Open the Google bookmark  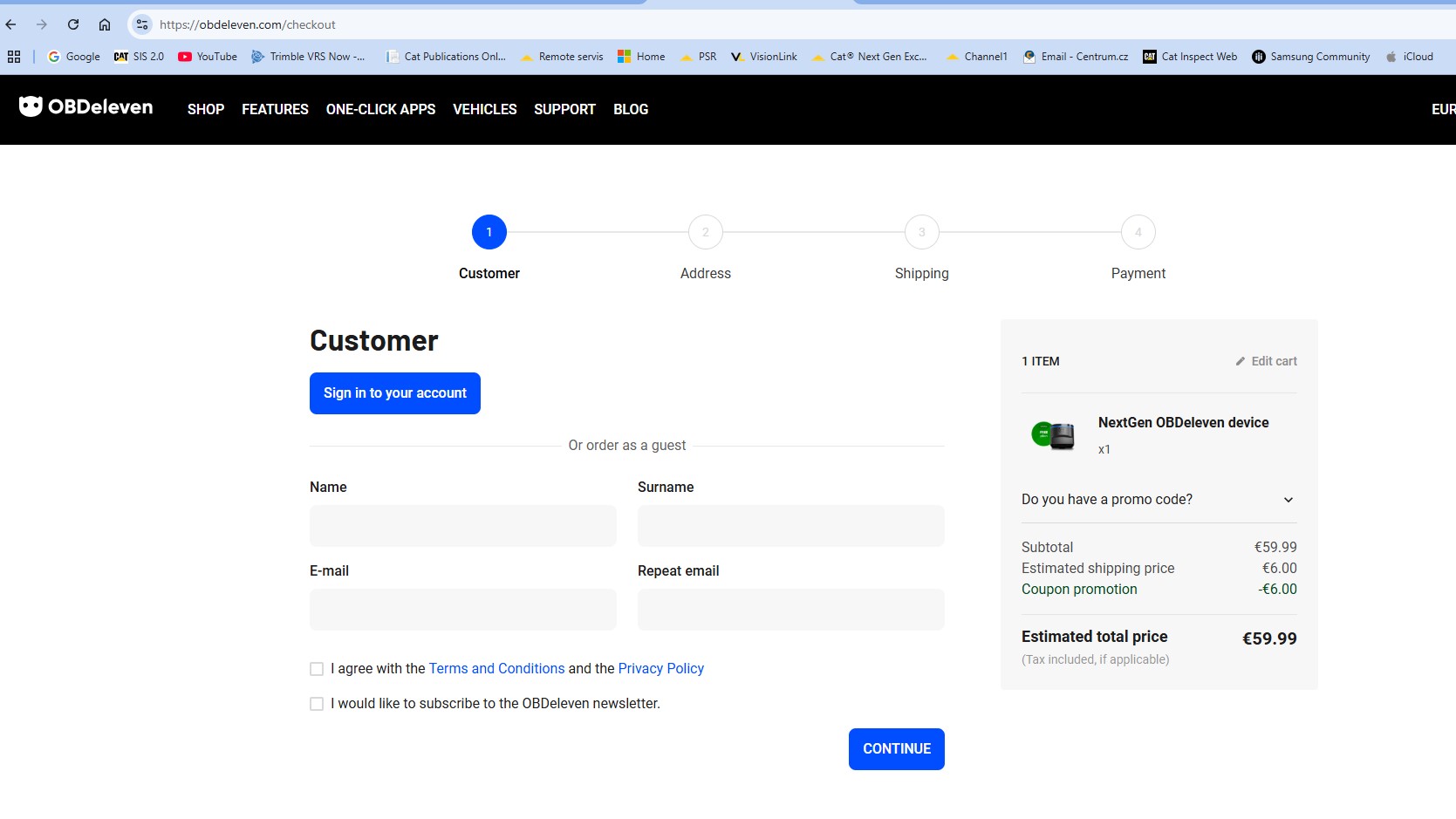tap(74, 57)
